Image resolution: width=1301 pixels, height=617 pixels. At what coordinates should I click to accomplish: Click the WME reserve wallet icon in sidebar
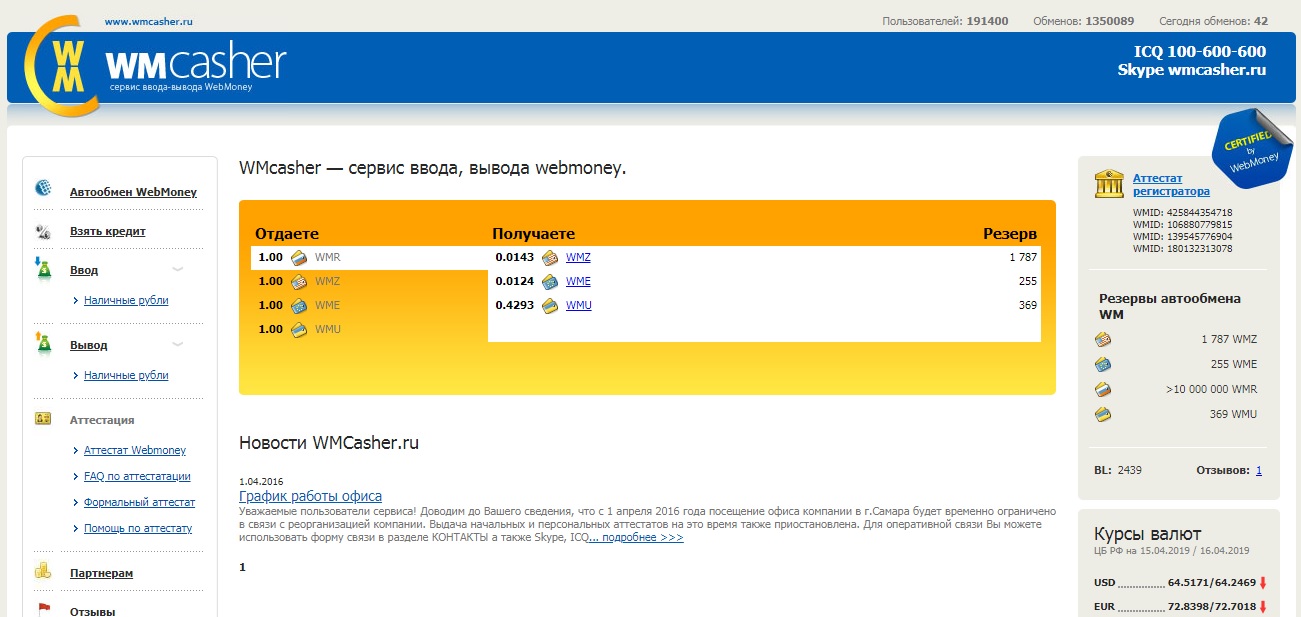tap(1103, 364)
